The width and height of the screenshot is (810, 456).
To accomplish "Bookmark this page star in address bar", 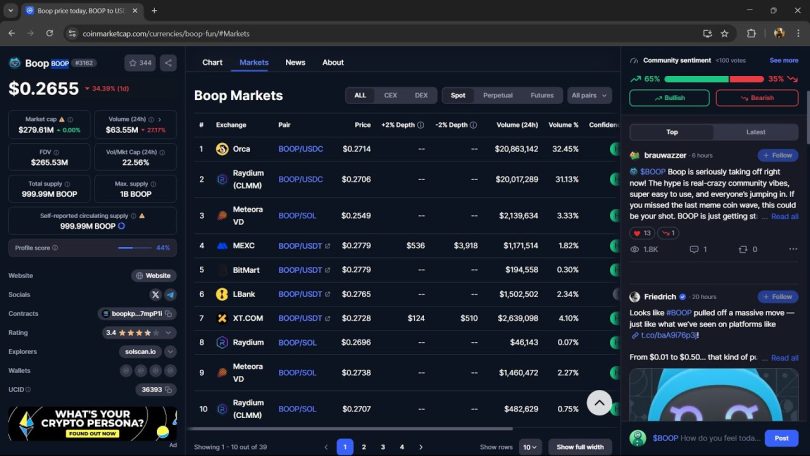I will tap(724, 34).
